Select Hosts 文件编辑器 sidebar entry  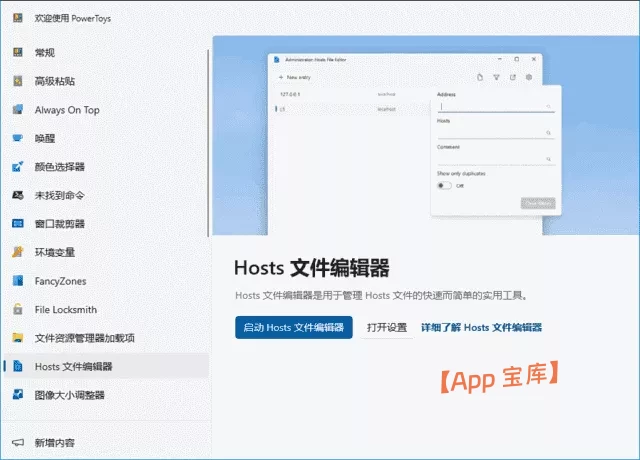tap(106, 366)
